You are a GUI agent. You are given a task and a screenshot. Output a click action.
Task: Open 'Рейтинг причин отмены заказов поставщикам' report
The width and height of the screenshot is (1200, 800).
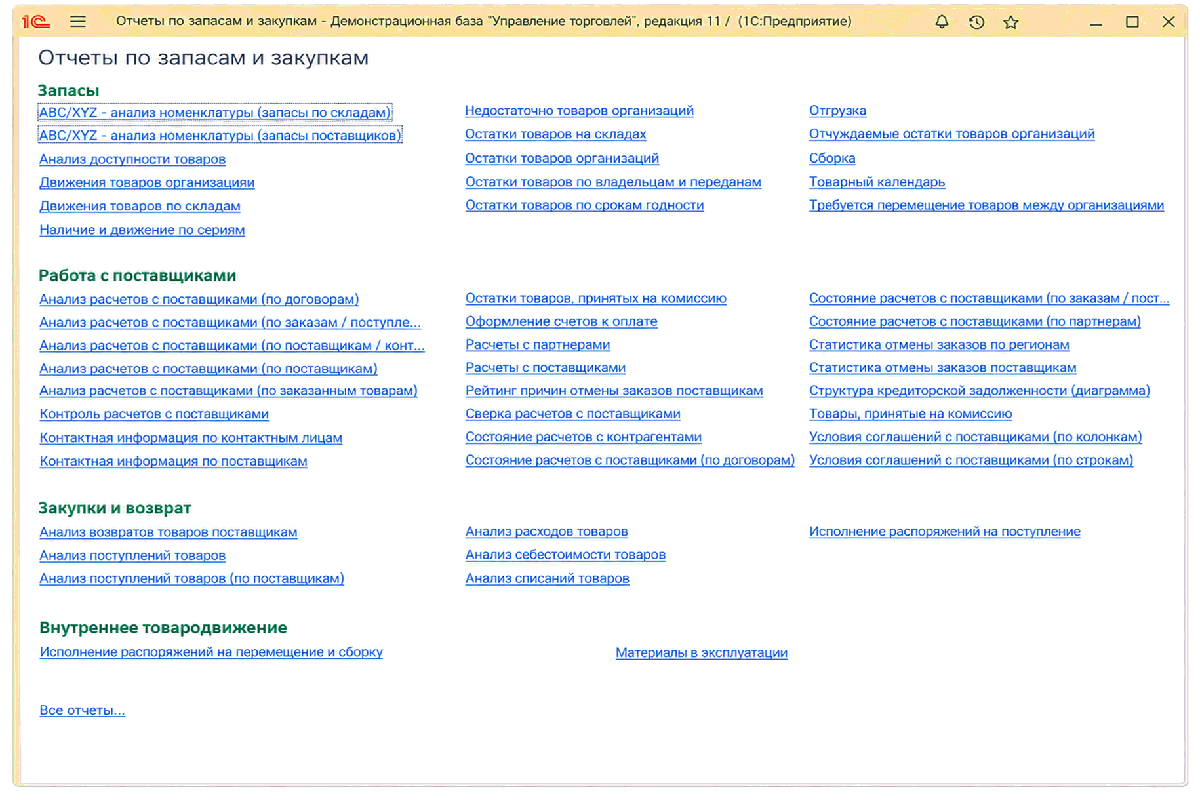coord(614,391)
